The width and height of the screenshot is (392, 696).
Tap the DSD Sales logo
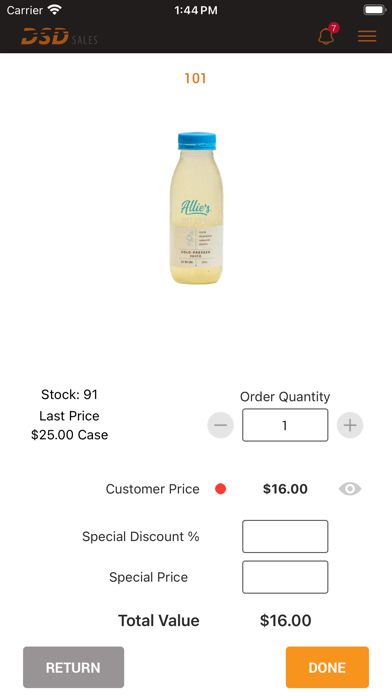pos(59,36)
